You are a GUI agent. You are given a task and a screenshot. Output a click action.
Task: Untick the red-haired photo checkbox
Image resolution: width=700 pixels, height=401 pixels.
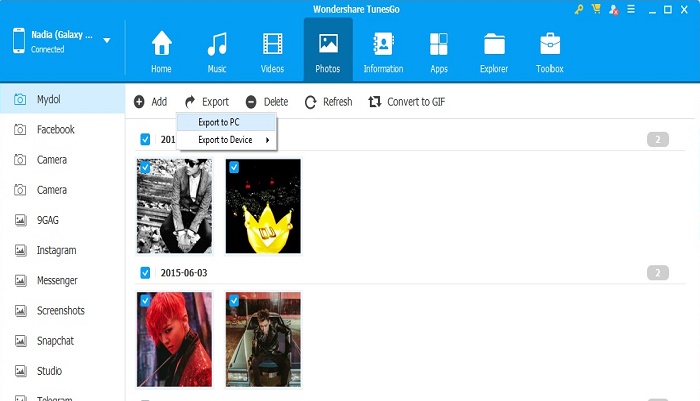[x=145, y=300]
